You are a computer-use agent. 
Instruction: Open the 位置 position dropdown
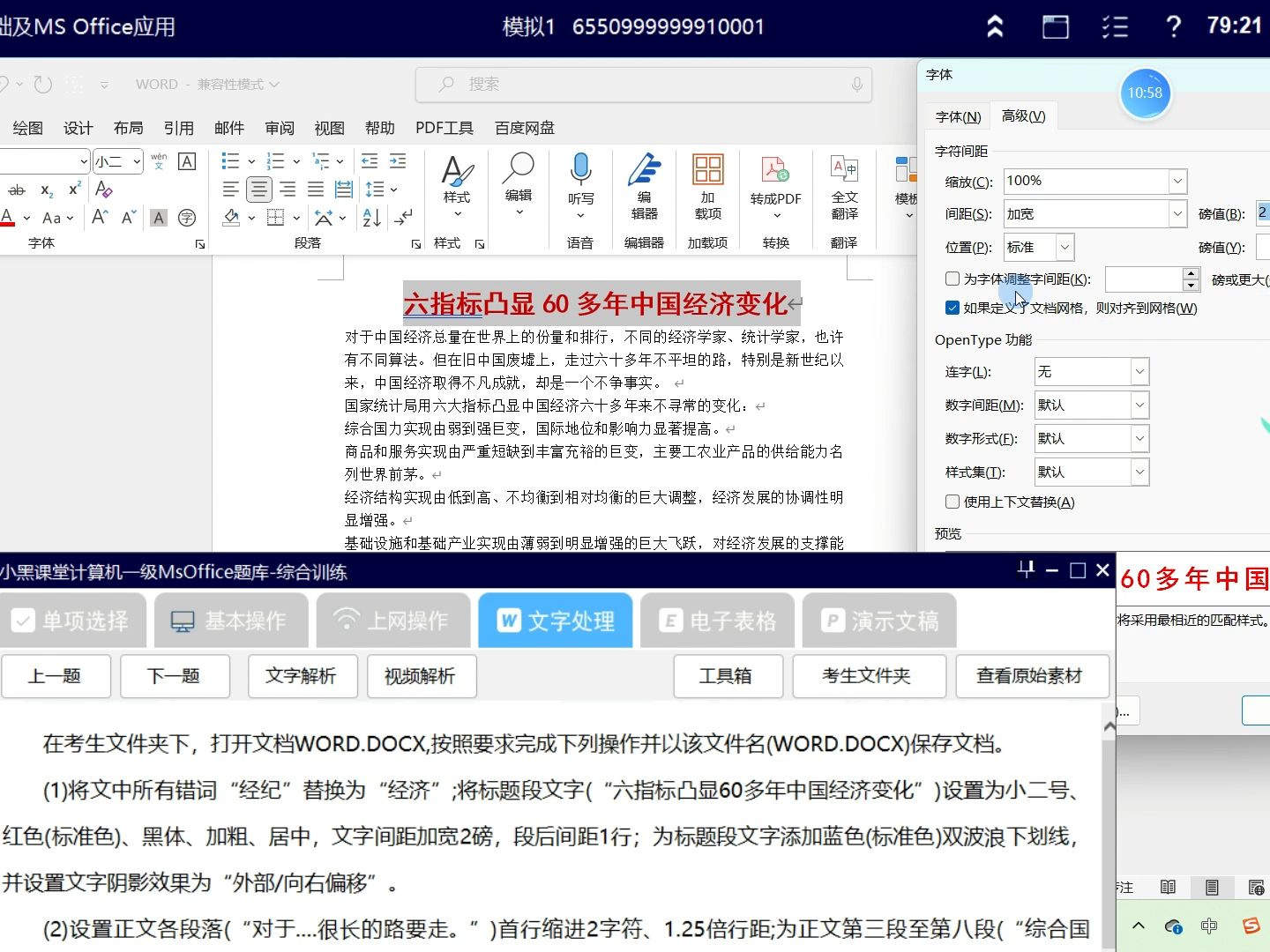1065,247
